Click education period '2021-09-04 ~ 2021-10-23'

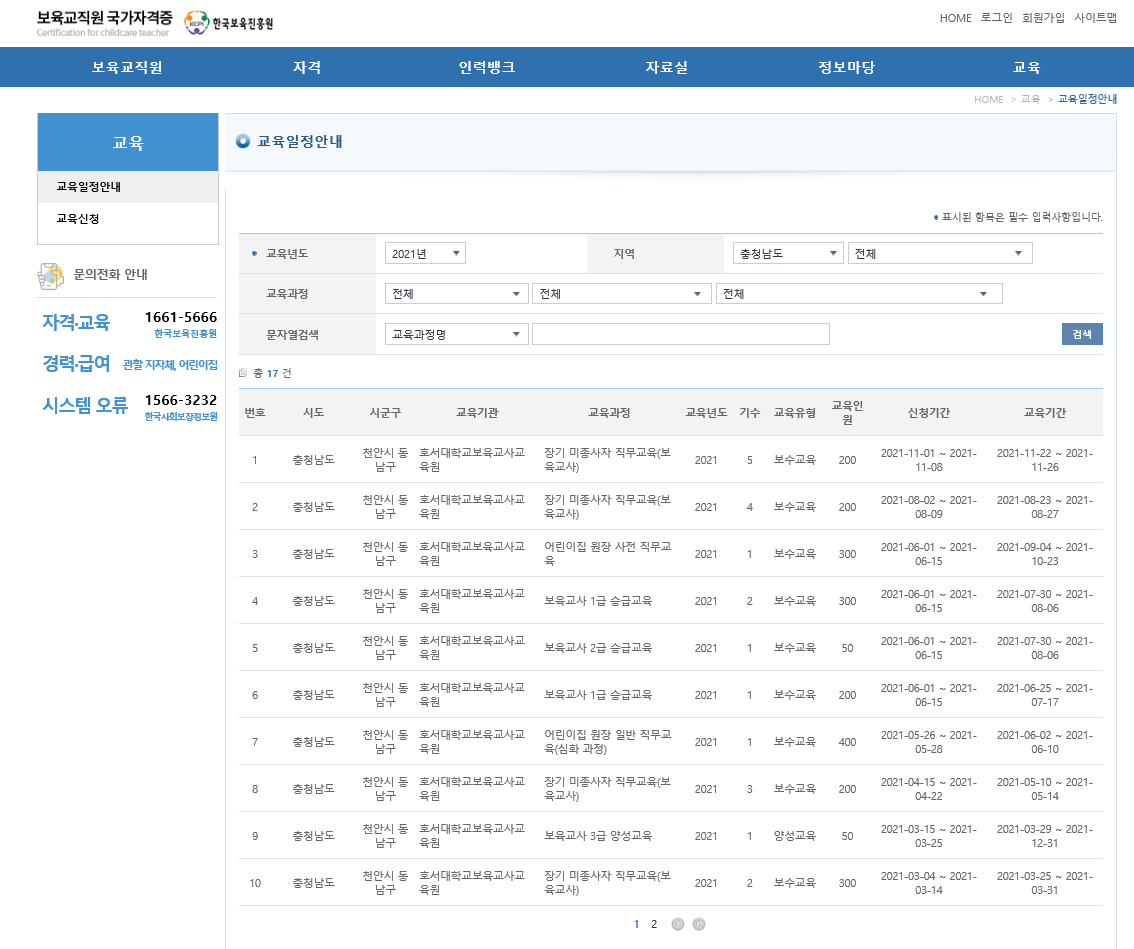[1044, 554]
